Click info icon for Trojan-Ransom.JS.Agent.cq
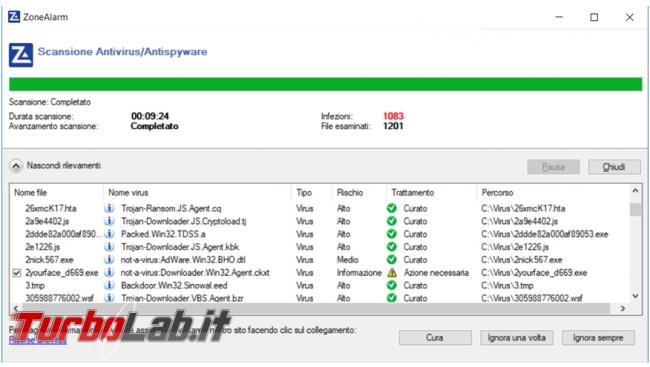The image size is (650, 367). click(x=109, y=208)
